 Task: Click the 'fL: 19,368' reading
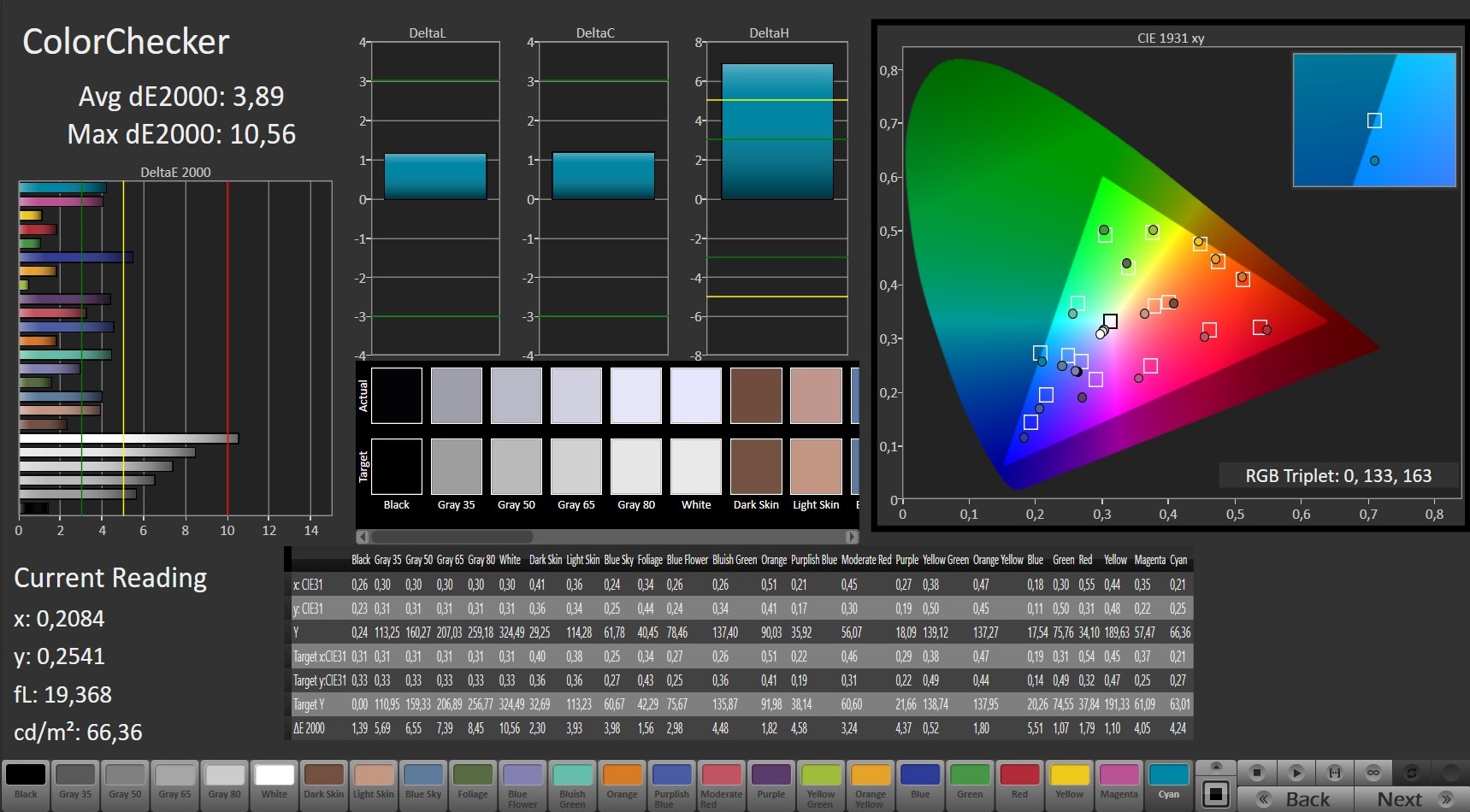coord(62,695)
